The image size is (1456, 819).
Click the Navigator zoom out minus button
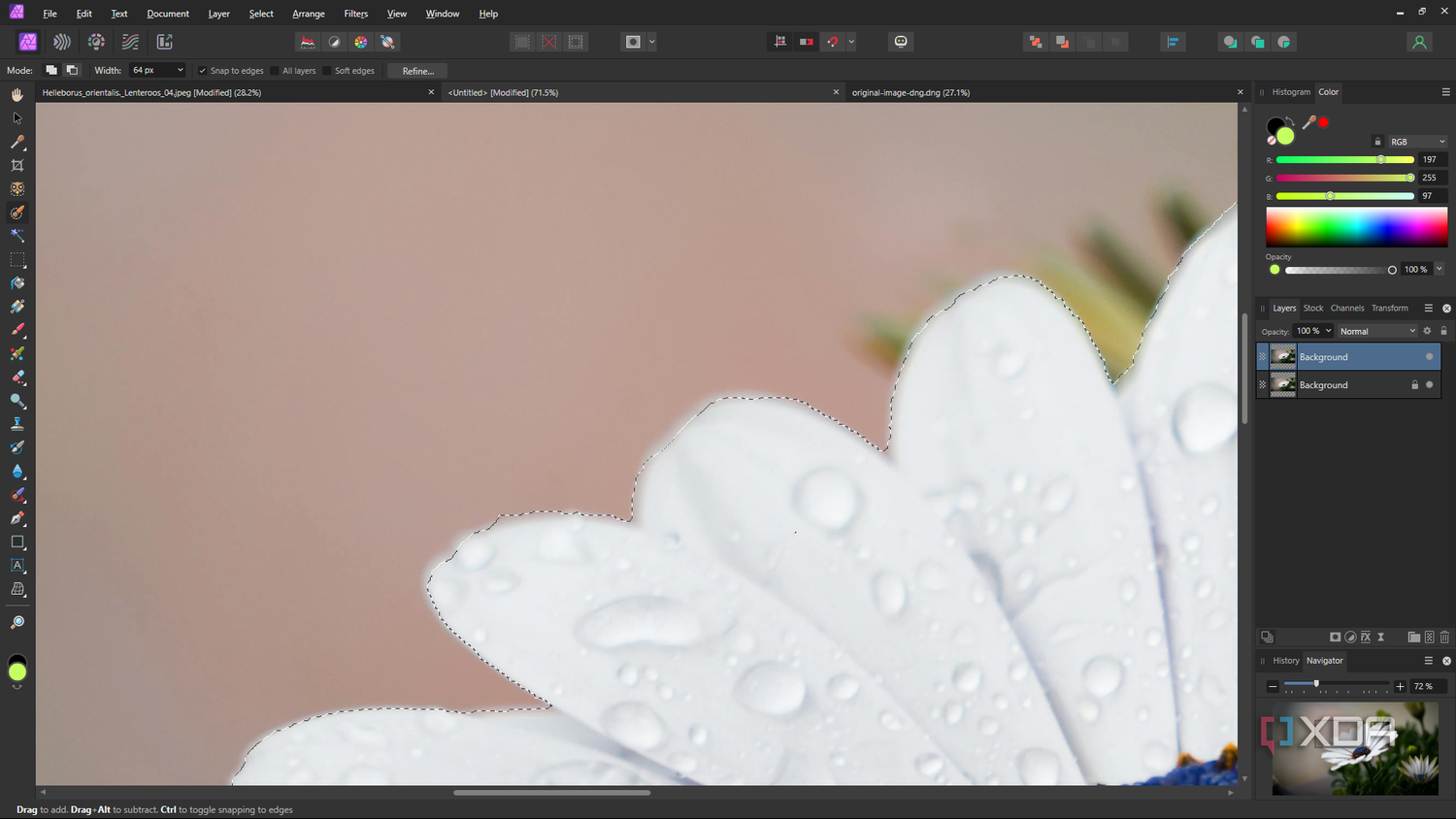coord(1273,686)
